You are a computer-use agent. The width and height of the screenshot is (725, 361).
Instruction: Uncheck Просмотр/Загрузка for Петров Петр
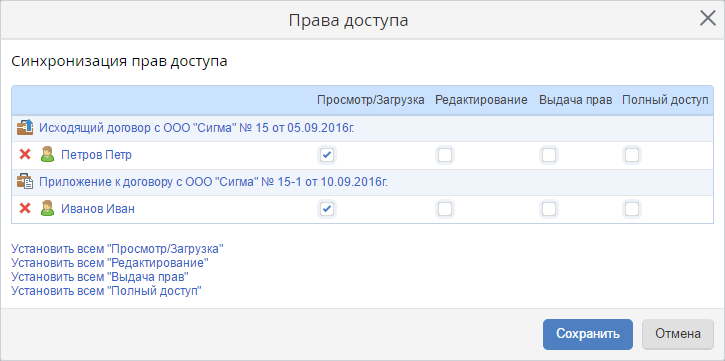tap(327, 155)
